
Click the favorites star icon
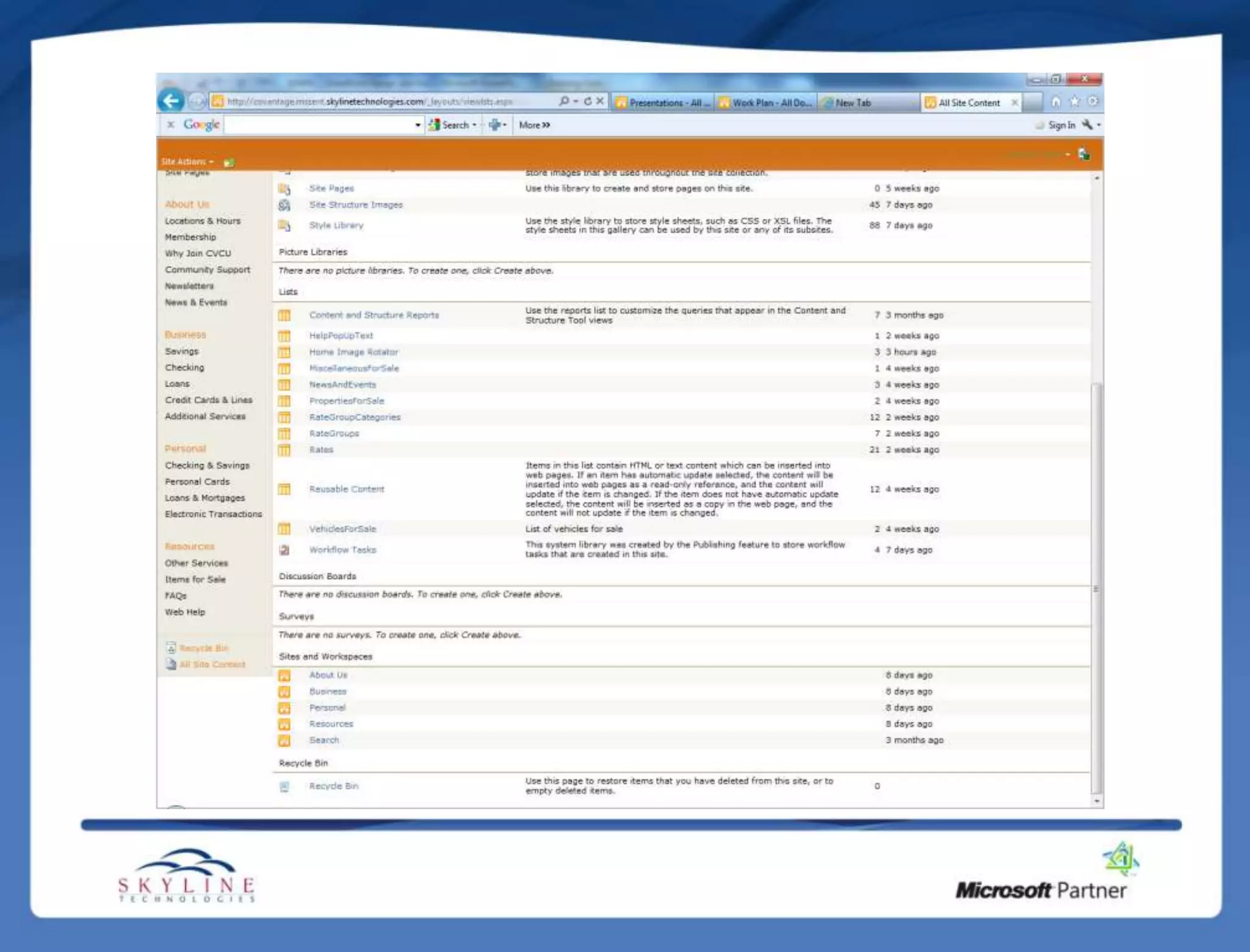1074,102
